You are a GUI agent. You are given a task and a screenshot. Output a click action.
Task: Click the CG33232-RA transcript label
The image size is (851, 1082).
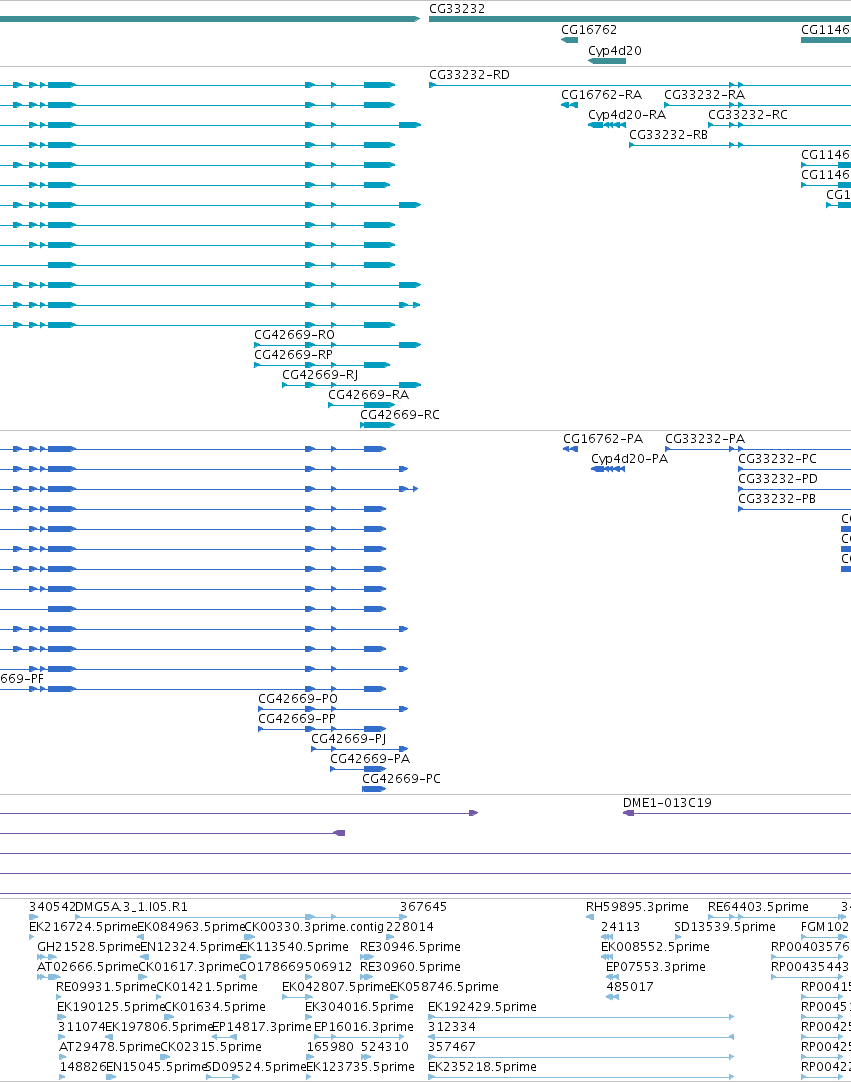[704, 95]
